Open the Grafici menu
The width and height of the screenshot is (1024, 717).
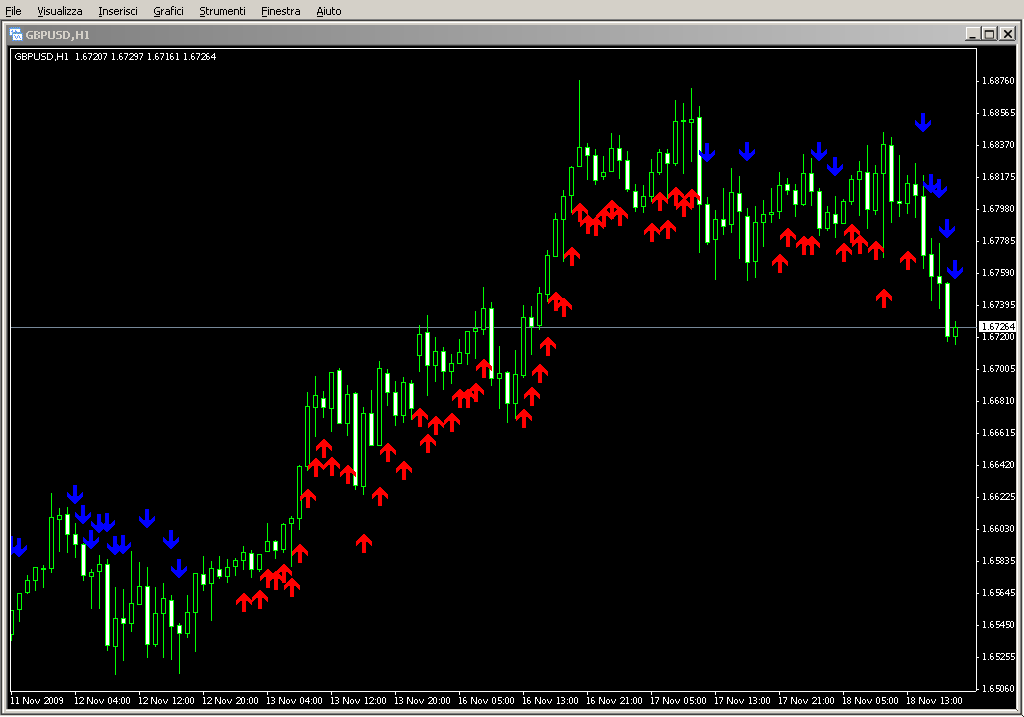(168, 11)
